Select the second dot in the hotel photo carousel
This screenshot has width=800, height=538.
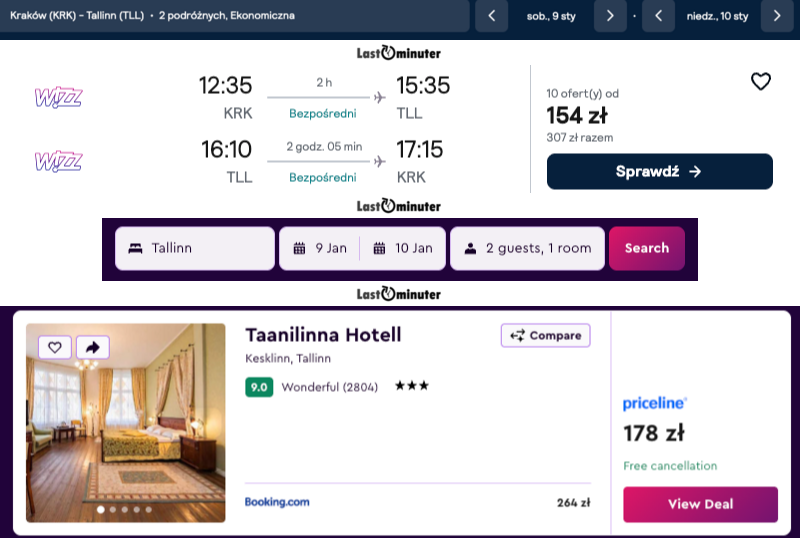pyautogui.click(x=113, y=509)
